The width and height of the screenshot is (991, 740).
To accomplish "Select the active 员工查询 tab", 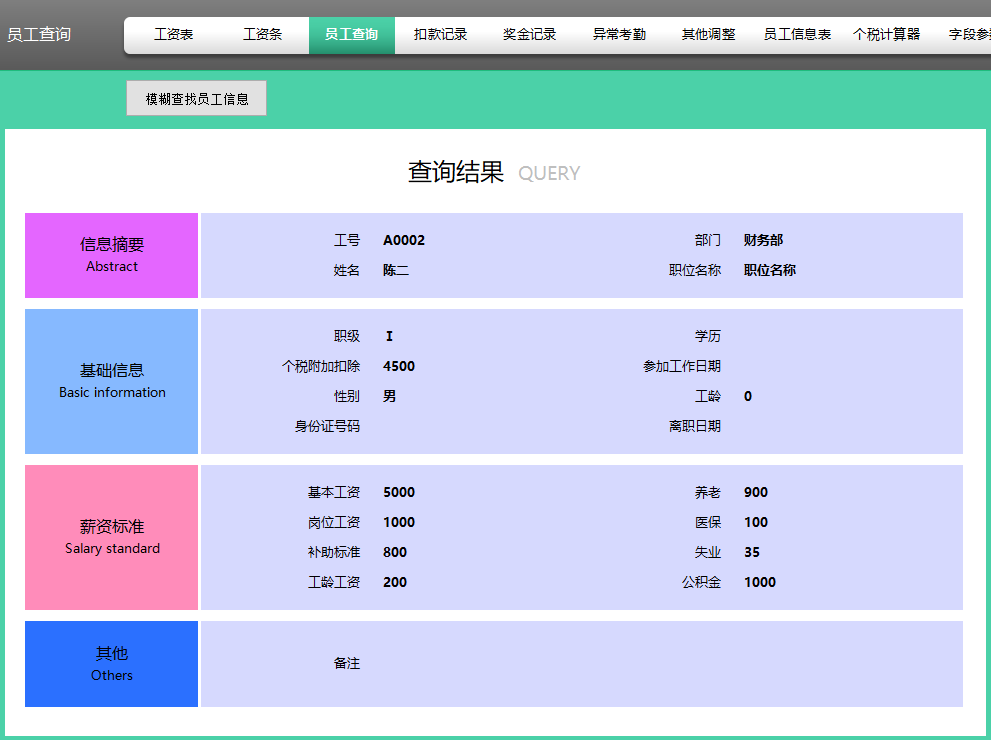I will [351, 33].
